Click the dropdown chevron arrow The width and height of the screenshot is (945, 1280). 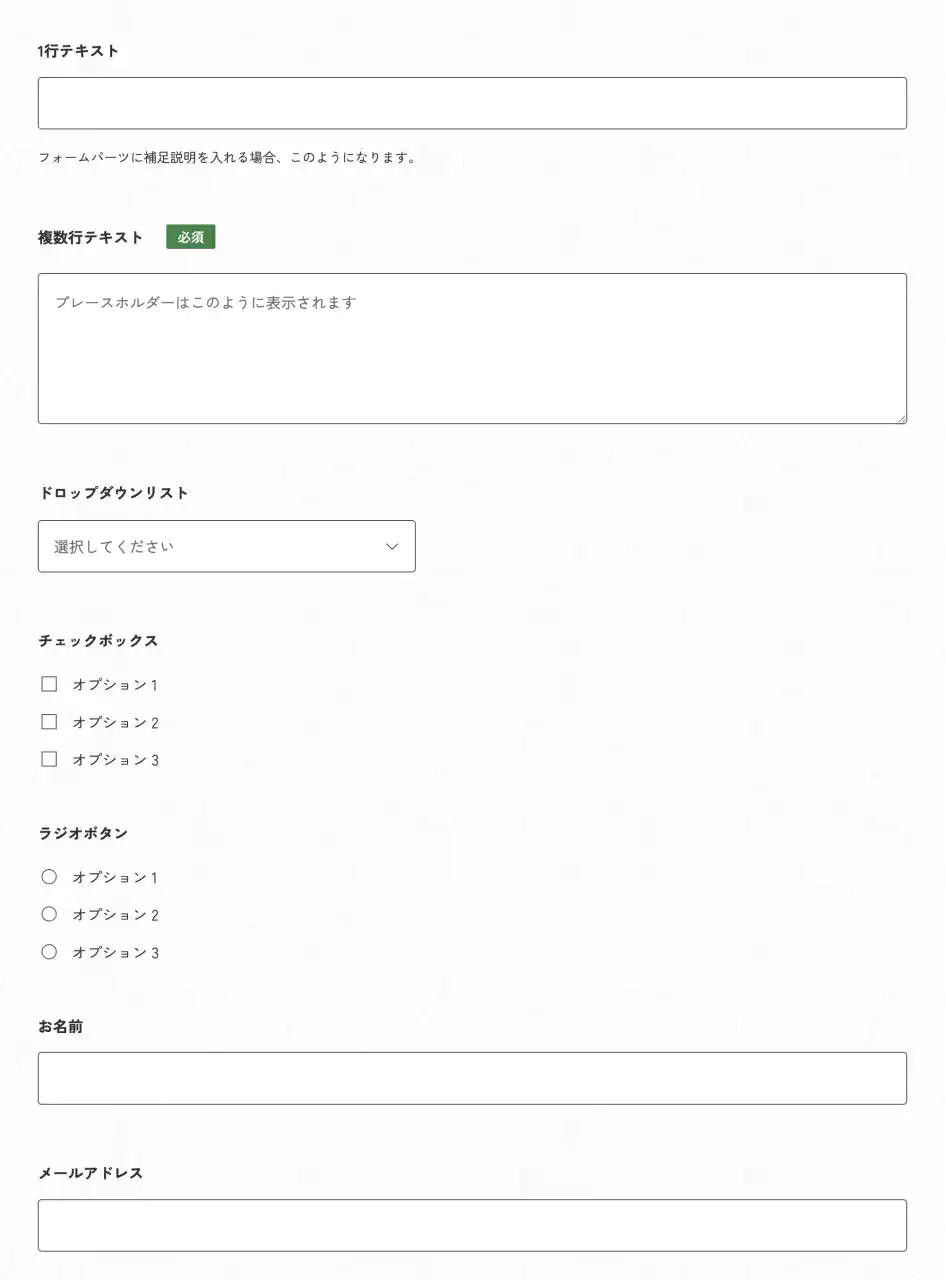(x=392, y=546)
